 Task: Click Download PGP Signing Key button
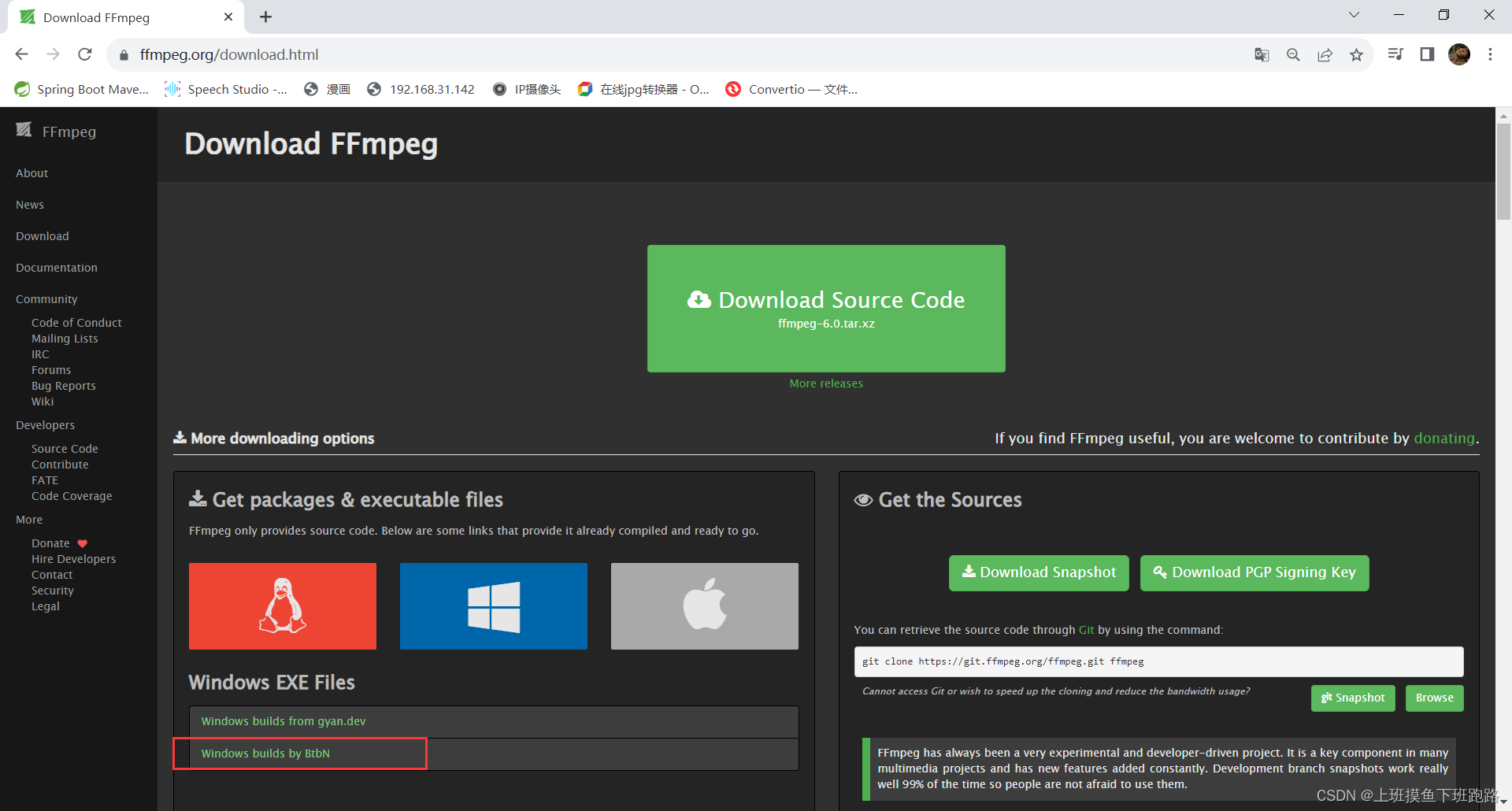coord(1254,573)
